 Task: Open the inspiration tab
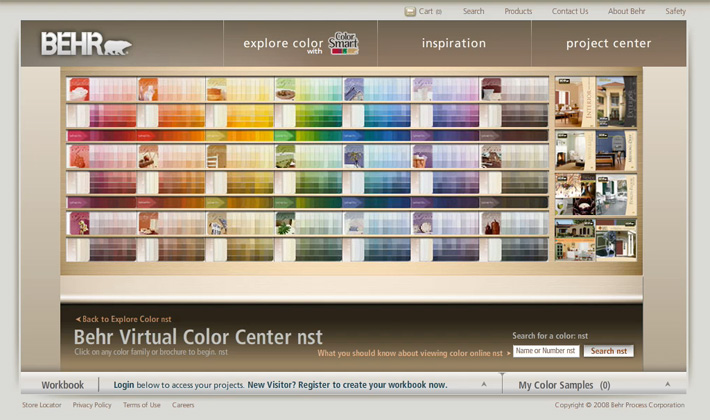pyautogui.click(x=454, y=43)
